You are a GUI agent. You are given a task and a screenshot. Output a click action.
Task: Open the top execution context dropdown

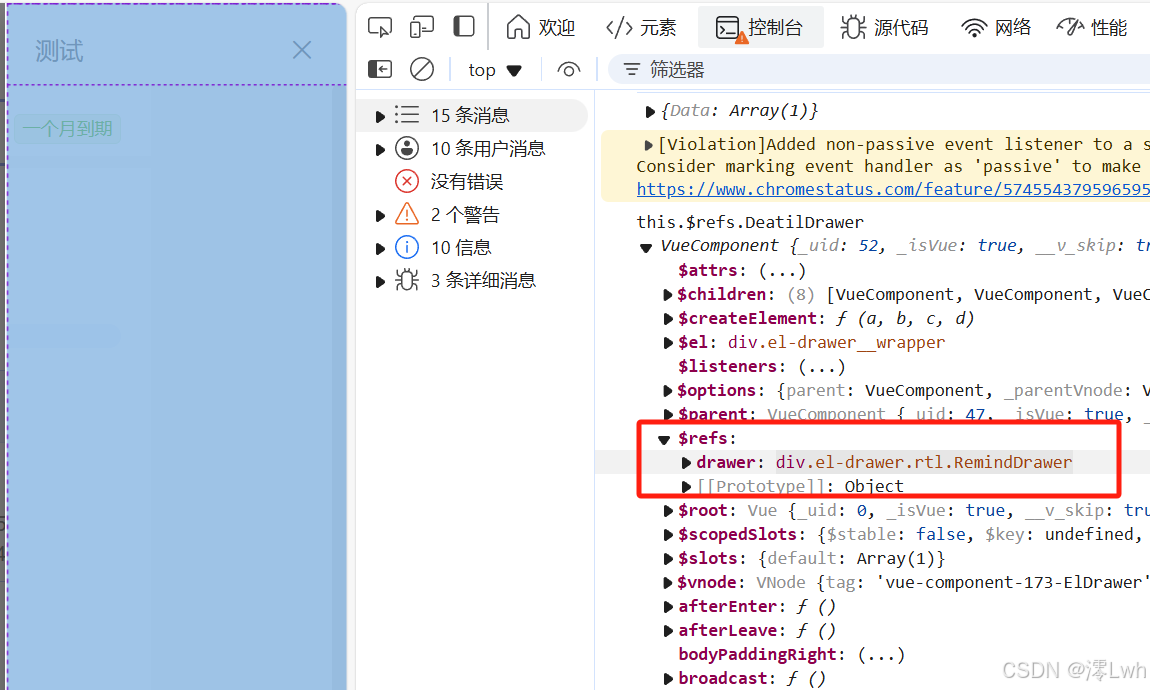[x=493, y=70]
